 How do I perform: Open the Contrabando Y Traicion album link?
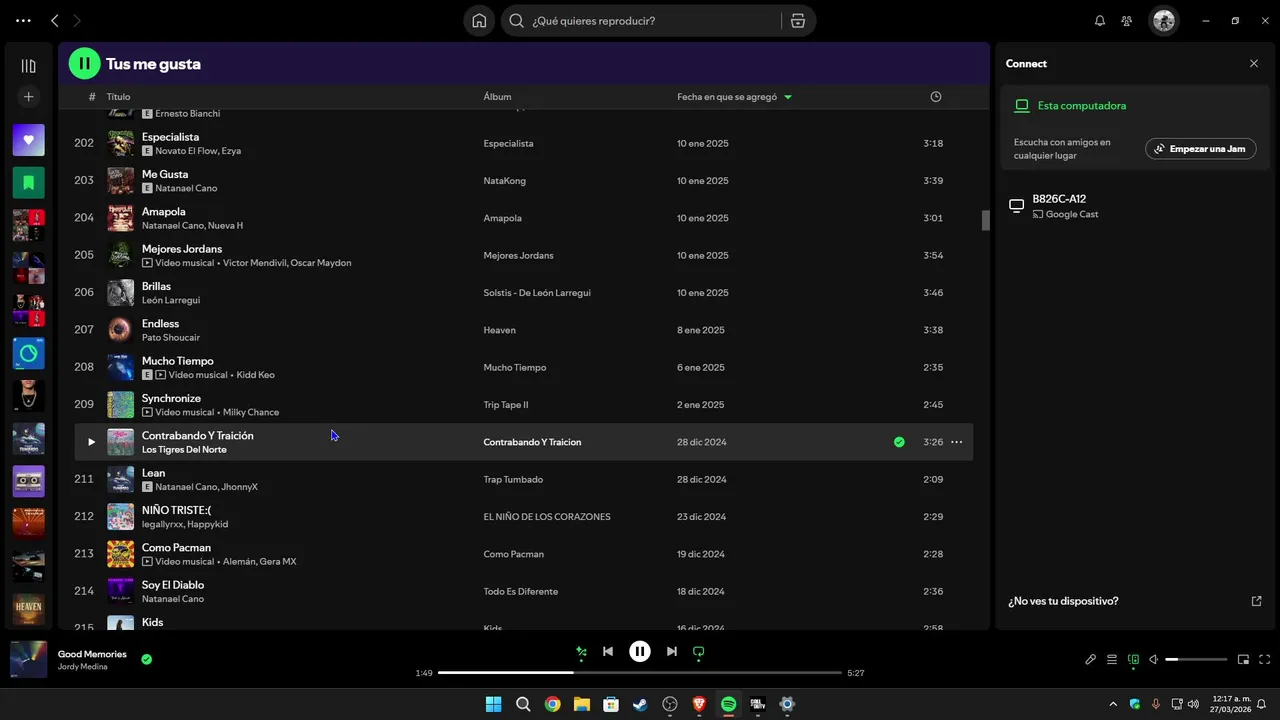(532, 442)
